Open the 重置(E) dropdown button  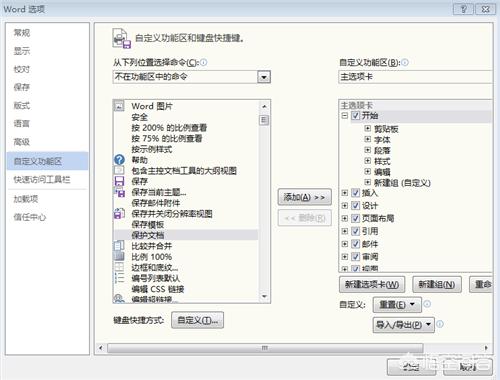coord(397,304)
